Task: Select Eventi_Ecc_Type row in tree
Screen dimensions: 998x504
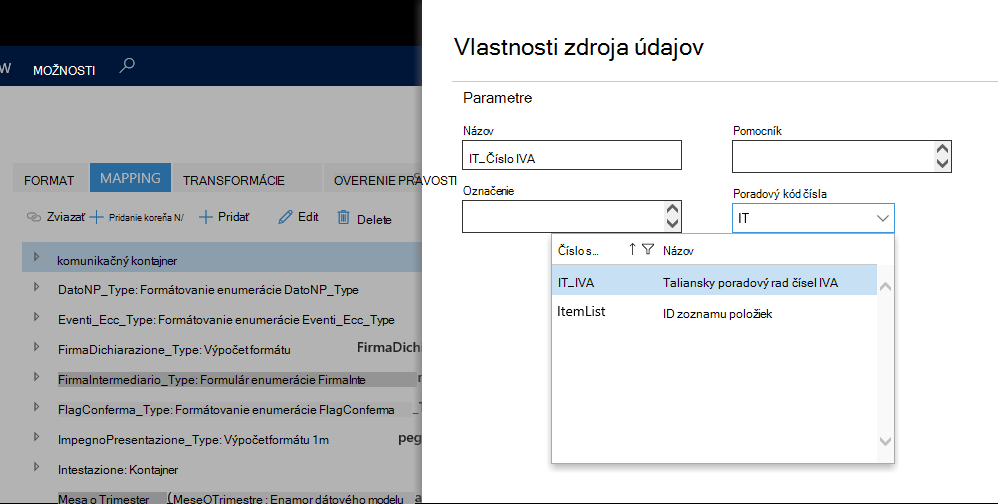Action: point(221,319)
